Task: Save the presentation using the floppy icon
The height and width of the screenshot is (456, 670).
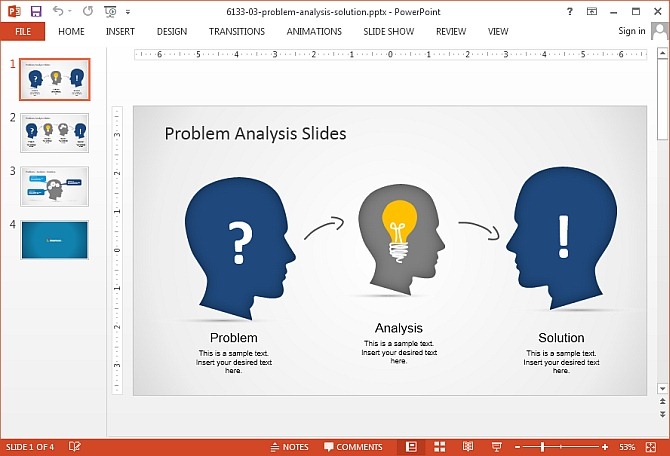Action: (x=36, y=11)
